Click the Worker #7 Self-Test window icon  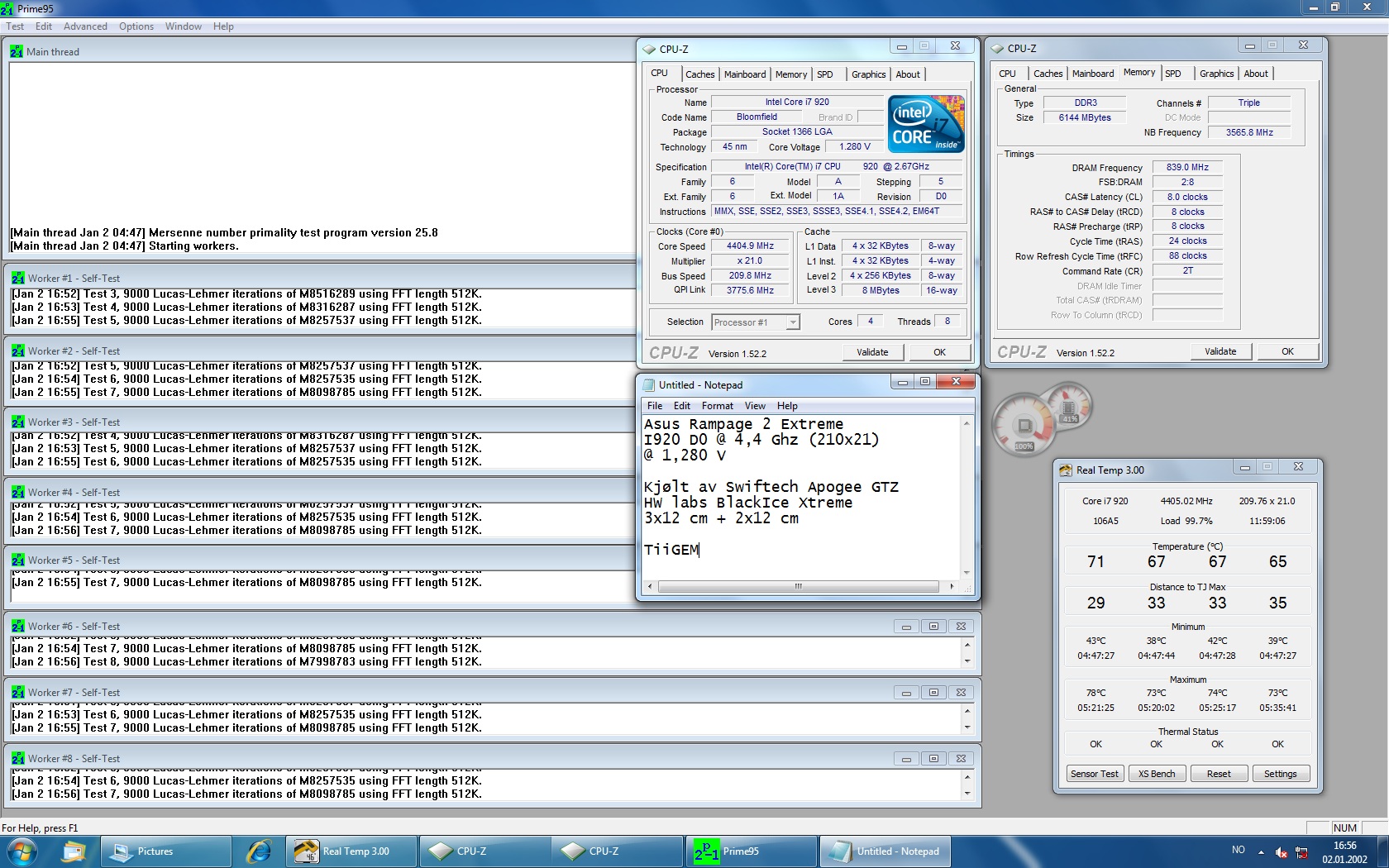coord(17,693)
